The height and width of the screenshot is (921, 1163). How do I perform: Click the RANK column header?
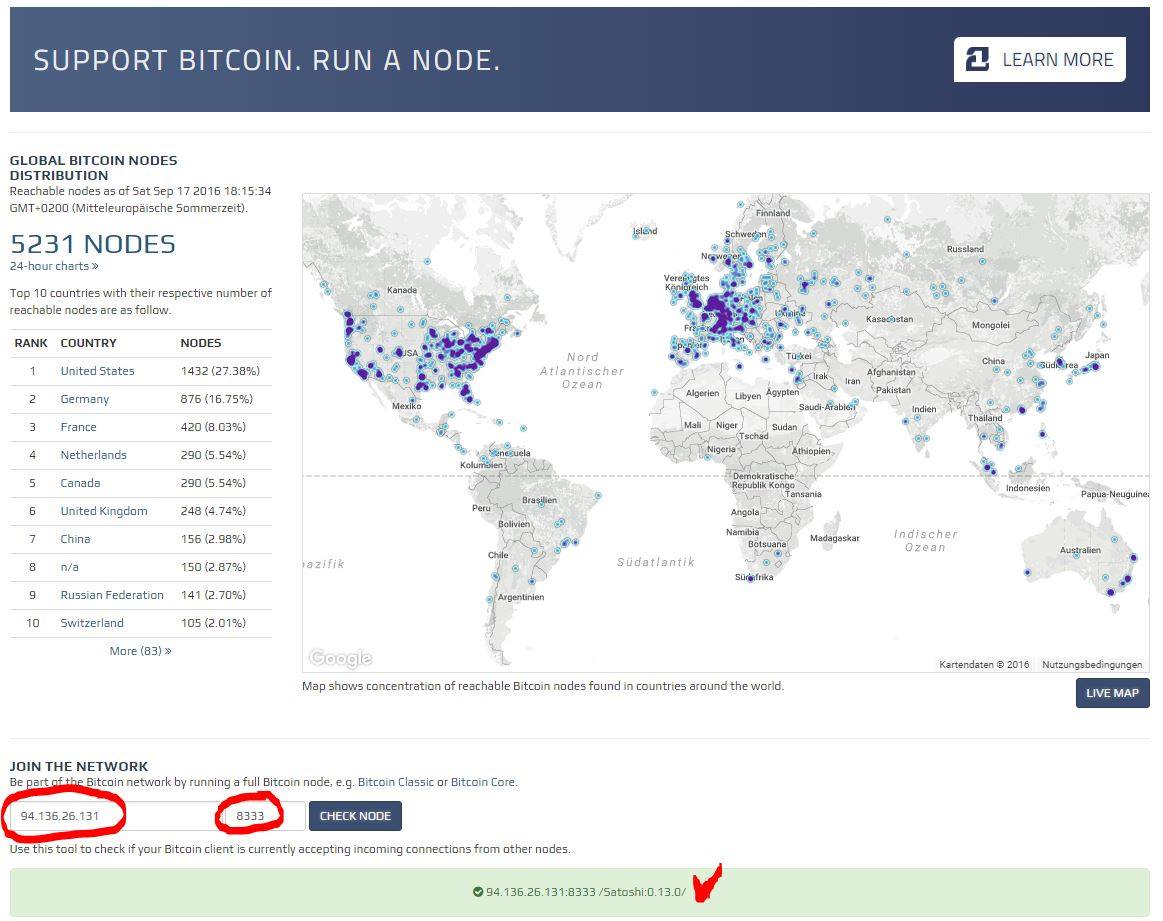coord(31,343)
